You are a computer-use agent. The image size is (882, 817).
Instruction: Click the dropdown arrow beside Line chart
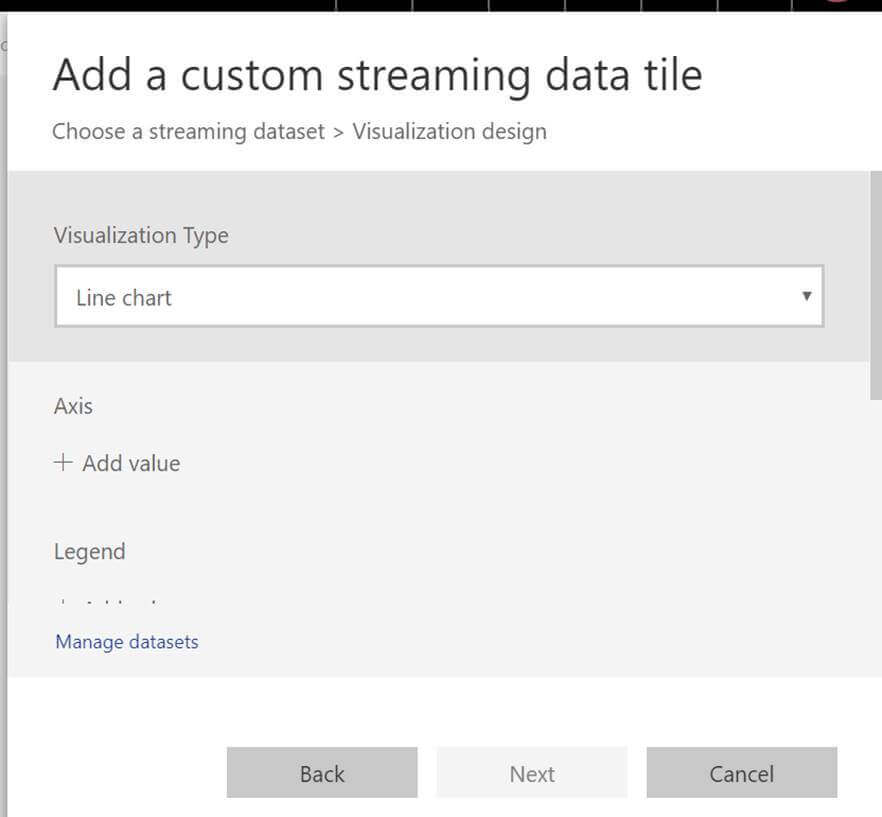point(806,296)
